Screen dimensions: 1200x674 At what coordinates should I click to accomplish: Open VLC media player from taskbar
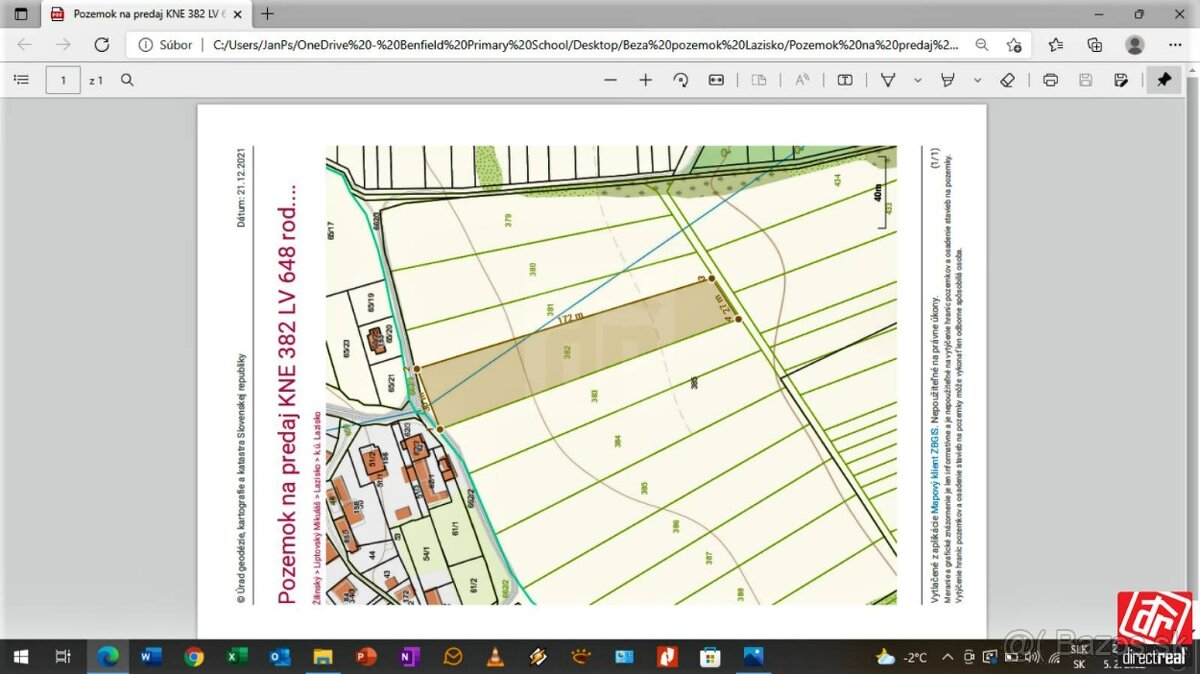pyautogui.click(x=495, y=657)
